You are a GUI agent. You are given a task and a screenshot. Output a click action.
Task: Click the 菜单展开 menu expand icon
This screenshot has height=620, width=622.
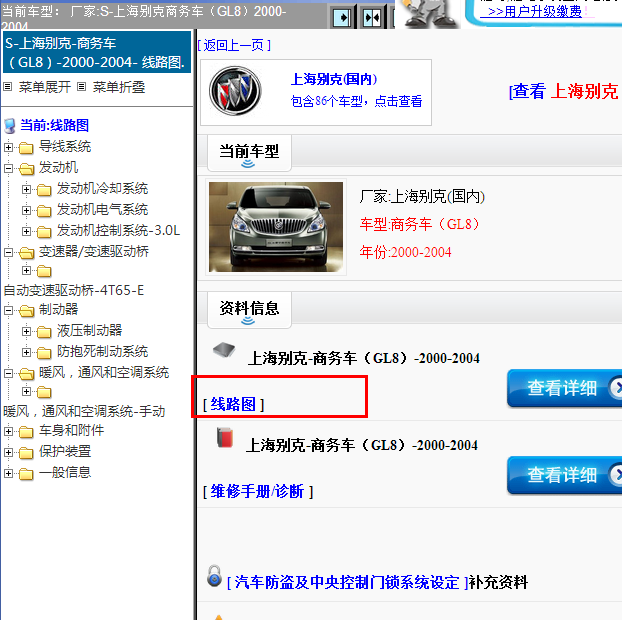point(8,86)
